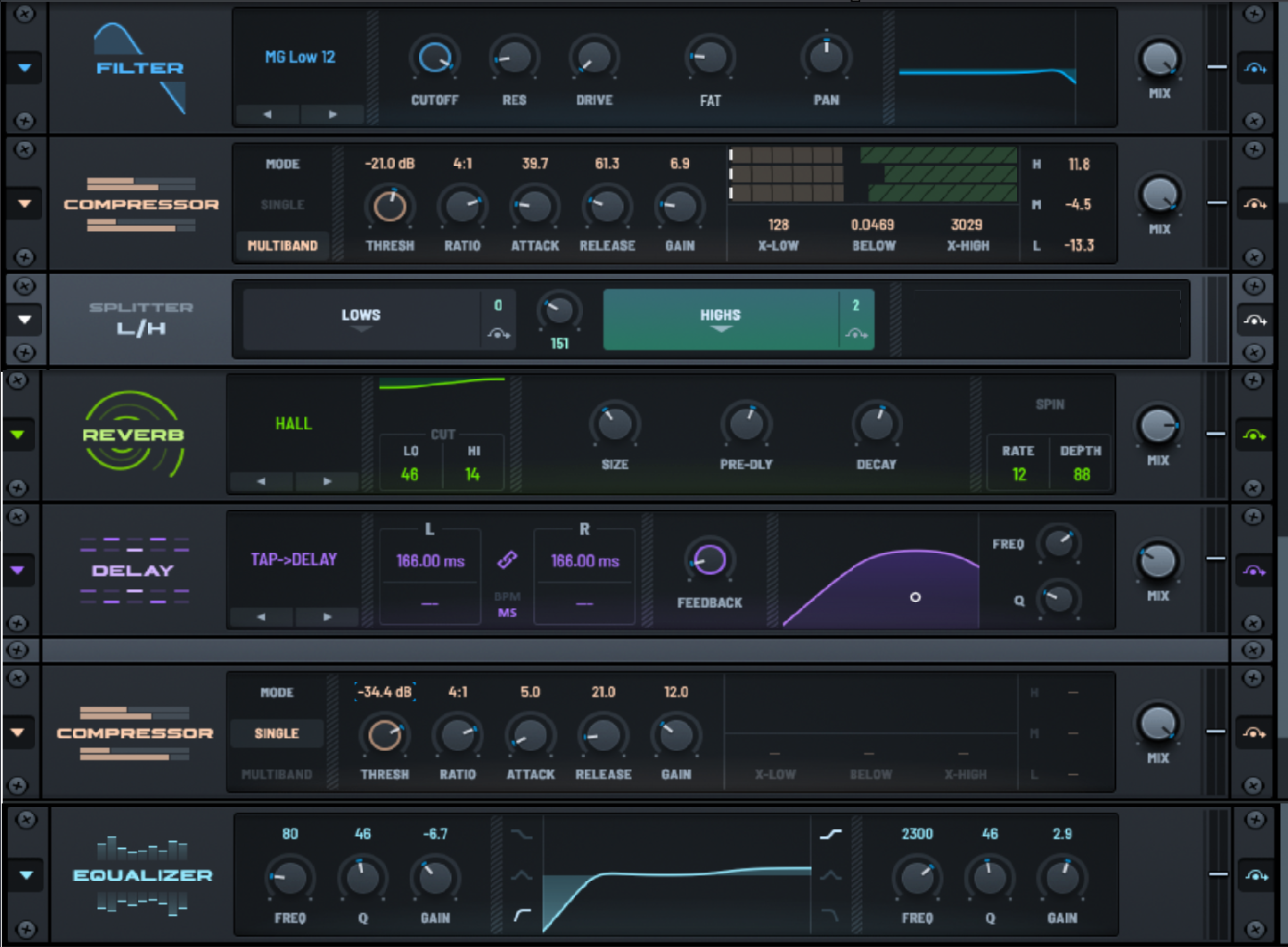
Task: Select the LOWS band in the Splitter
Action: (x=361, y=316)
